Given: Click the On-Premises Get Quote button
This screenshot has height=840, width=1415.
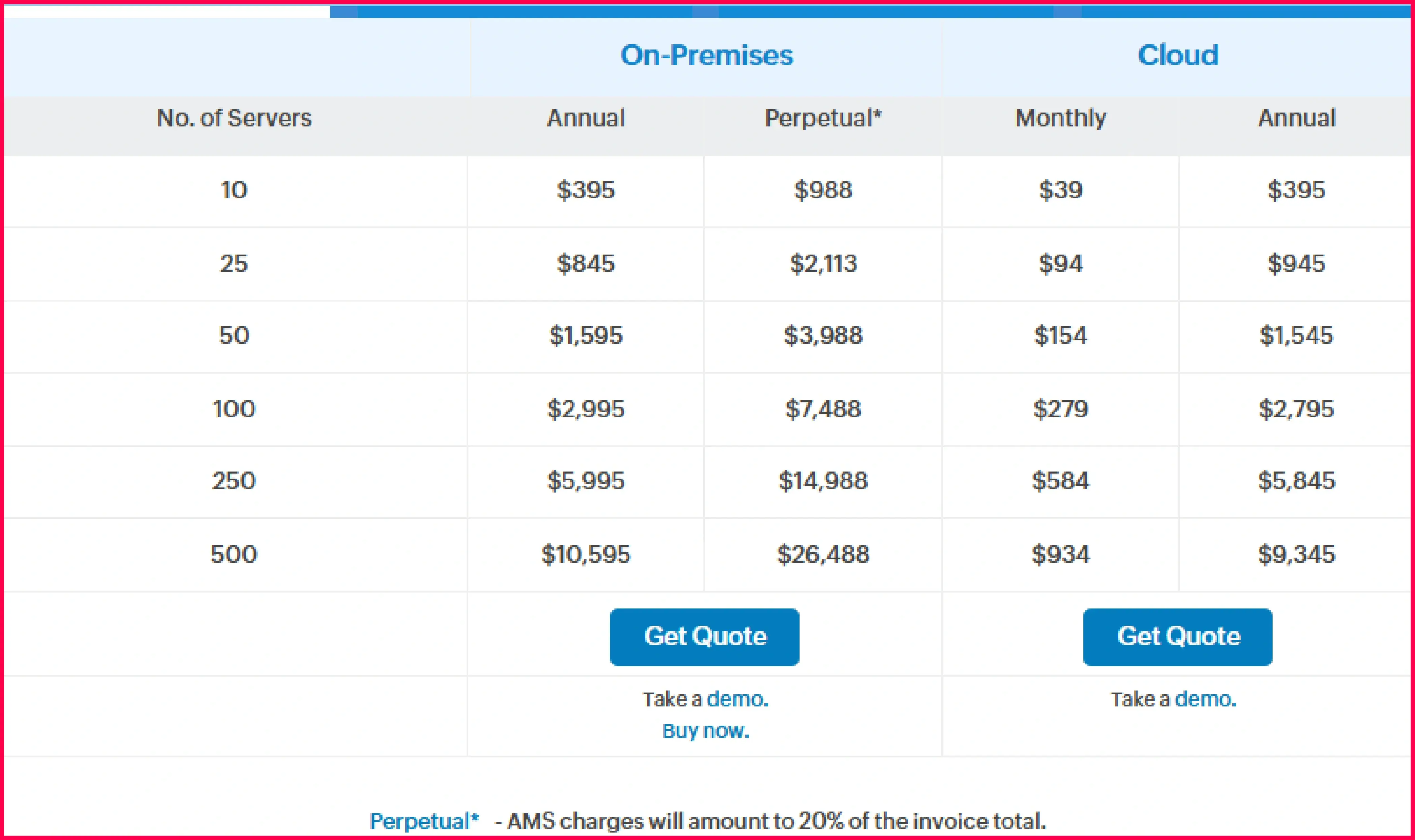Looking at the screenshot, I should tap(704, 637).
